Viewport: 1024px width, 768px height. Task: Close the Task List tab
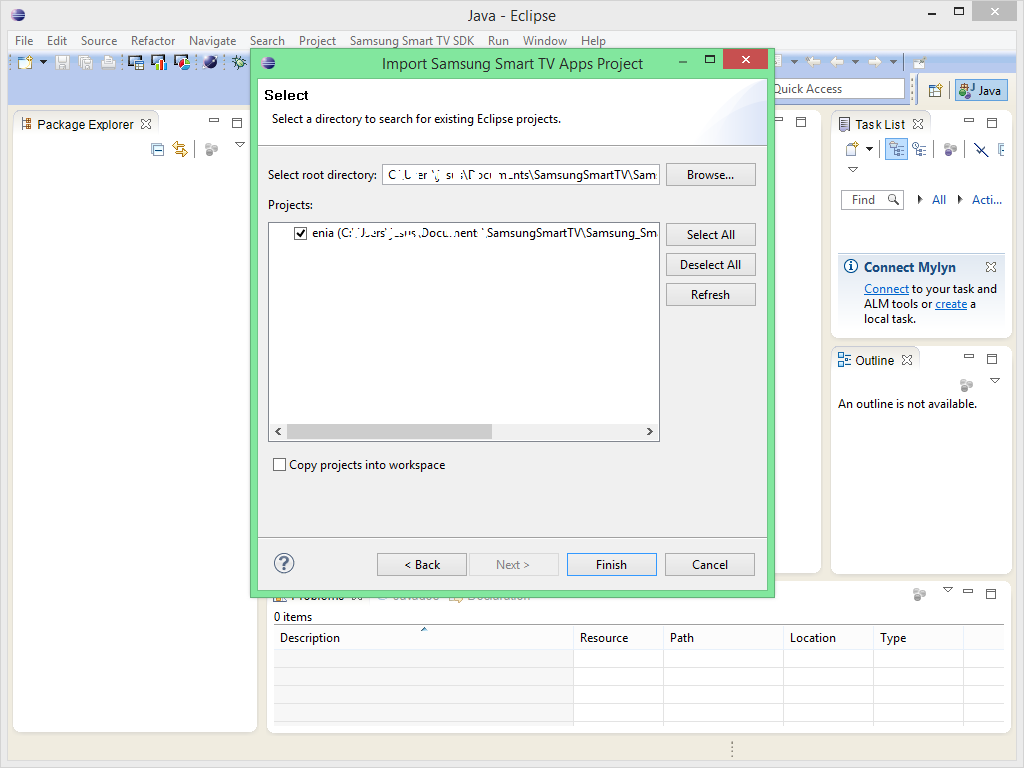pos(918,123)
